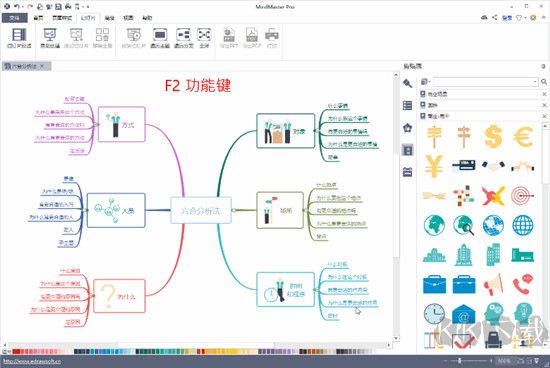Open the library menu dropdown left of search box
This screenshot has width=550, height=368.
tap(425, 82)
